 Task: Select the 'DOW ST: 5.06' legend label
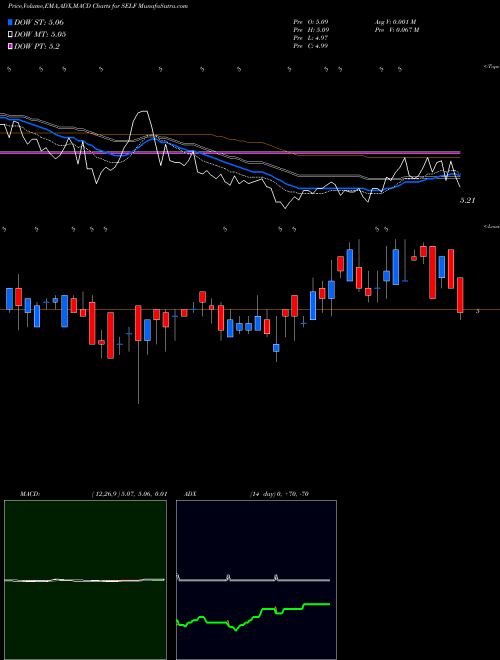click(39, 22)
